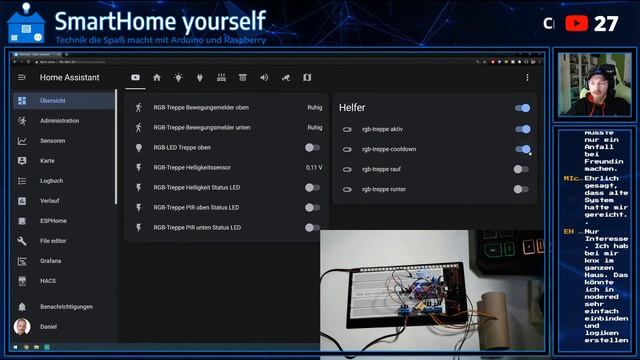Open Sensoren chart panel in sidebar
This screenshot has width=640, height=360.
(x=63, y=141)
